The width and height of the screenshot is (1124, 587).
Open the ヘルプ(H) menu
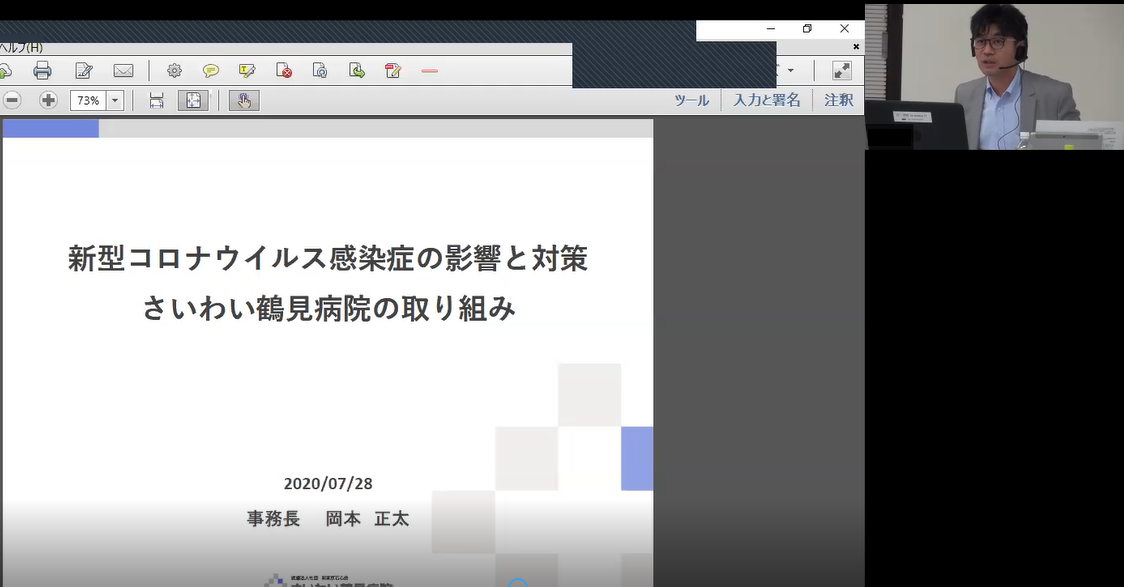pyautogui.click(x=21, y=47)
